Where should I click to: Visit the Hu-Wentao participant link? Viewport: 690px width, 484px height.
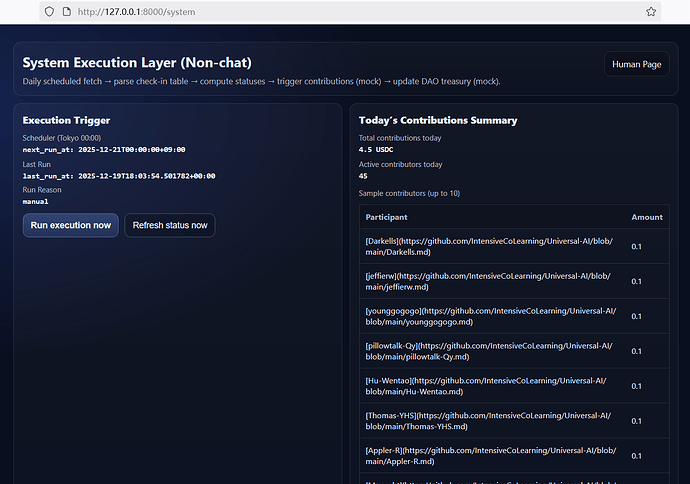488,386
